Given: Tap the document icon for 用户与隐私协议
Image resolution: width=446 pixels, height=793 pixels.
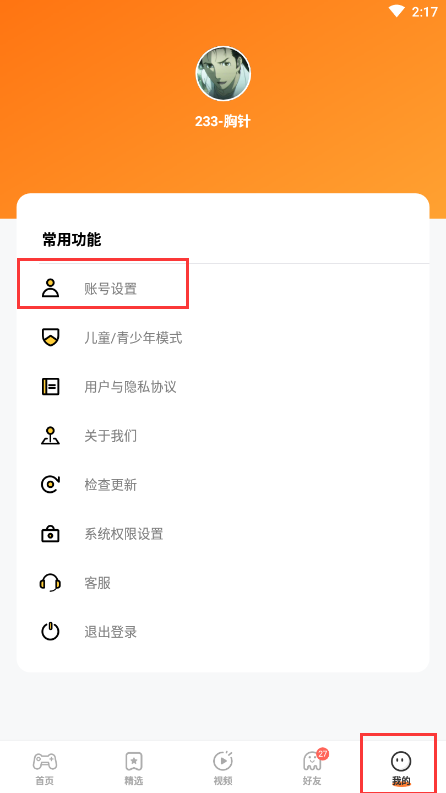Looking at the screenshot, I should (50, 386).
